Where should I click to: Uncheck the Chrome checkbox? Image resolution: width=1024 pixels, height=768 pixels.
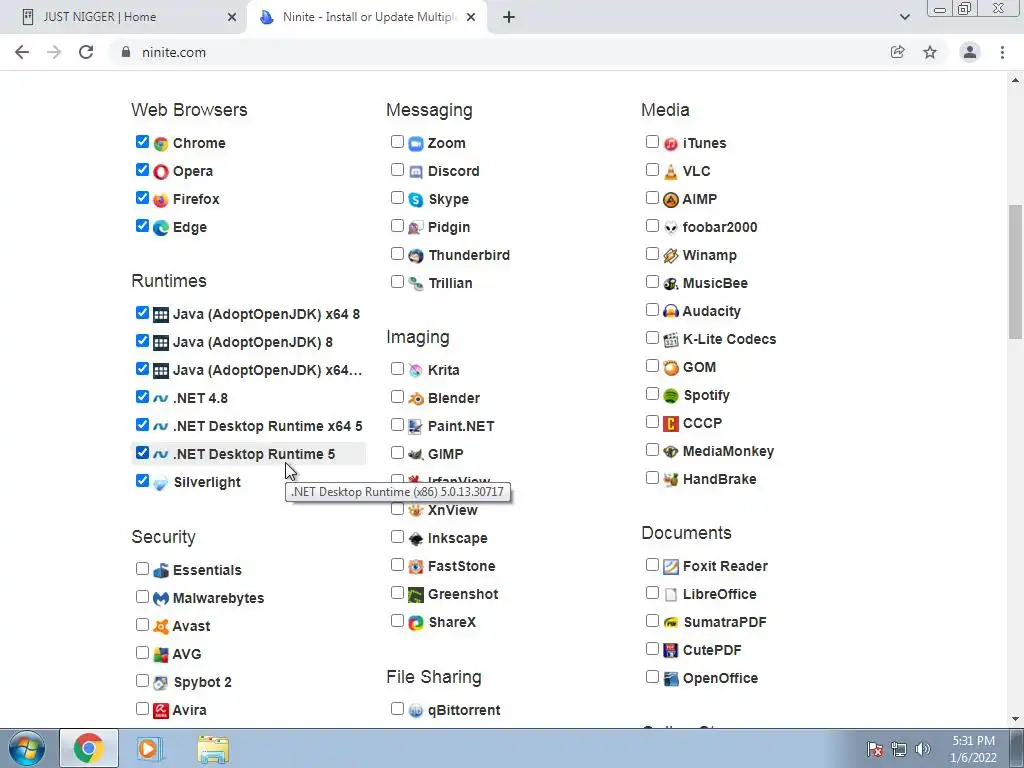(x=142, y=142)
